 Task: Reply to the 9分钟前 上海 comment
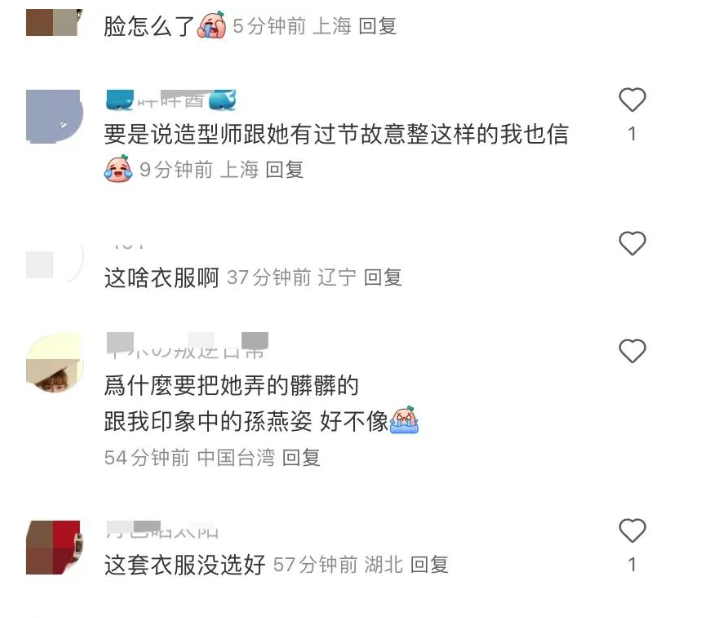285,170
